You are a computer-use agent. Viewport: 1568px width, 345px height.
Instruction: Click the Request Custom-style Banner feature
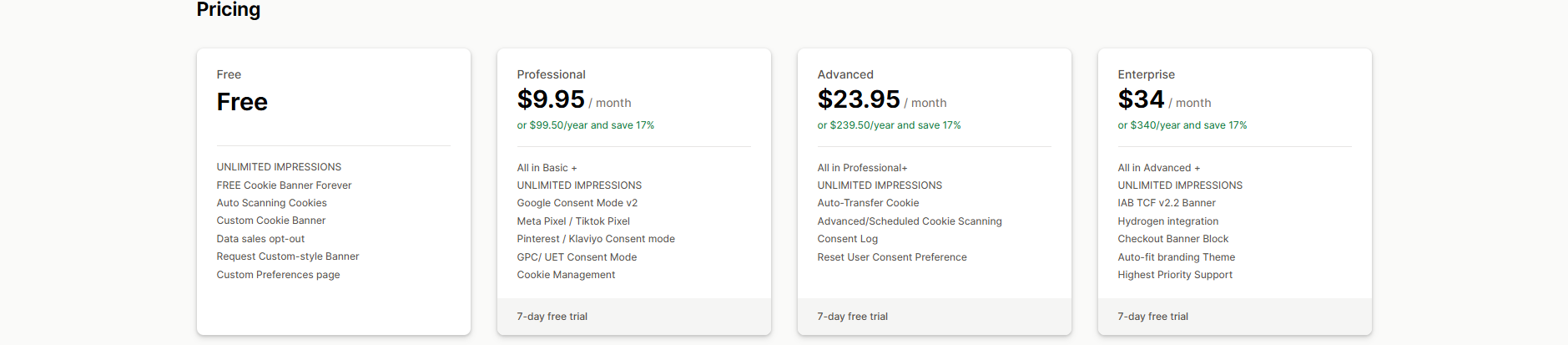coord(287,256)
